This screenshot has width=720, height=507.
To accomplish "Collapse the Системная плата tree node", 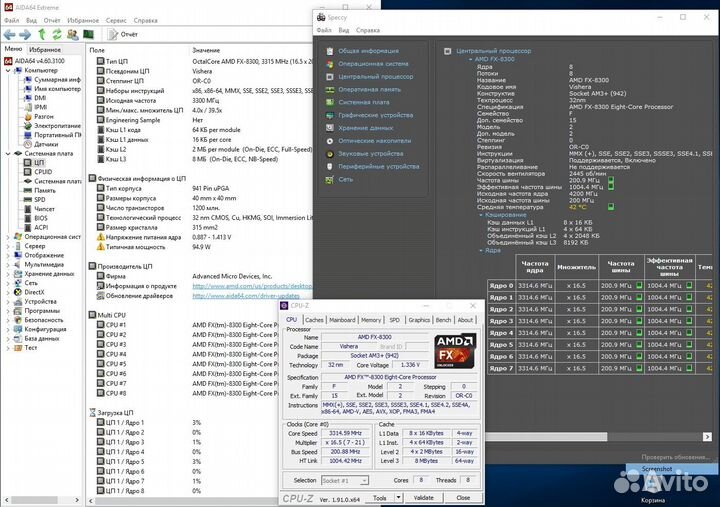I will (x=8, y=153).
